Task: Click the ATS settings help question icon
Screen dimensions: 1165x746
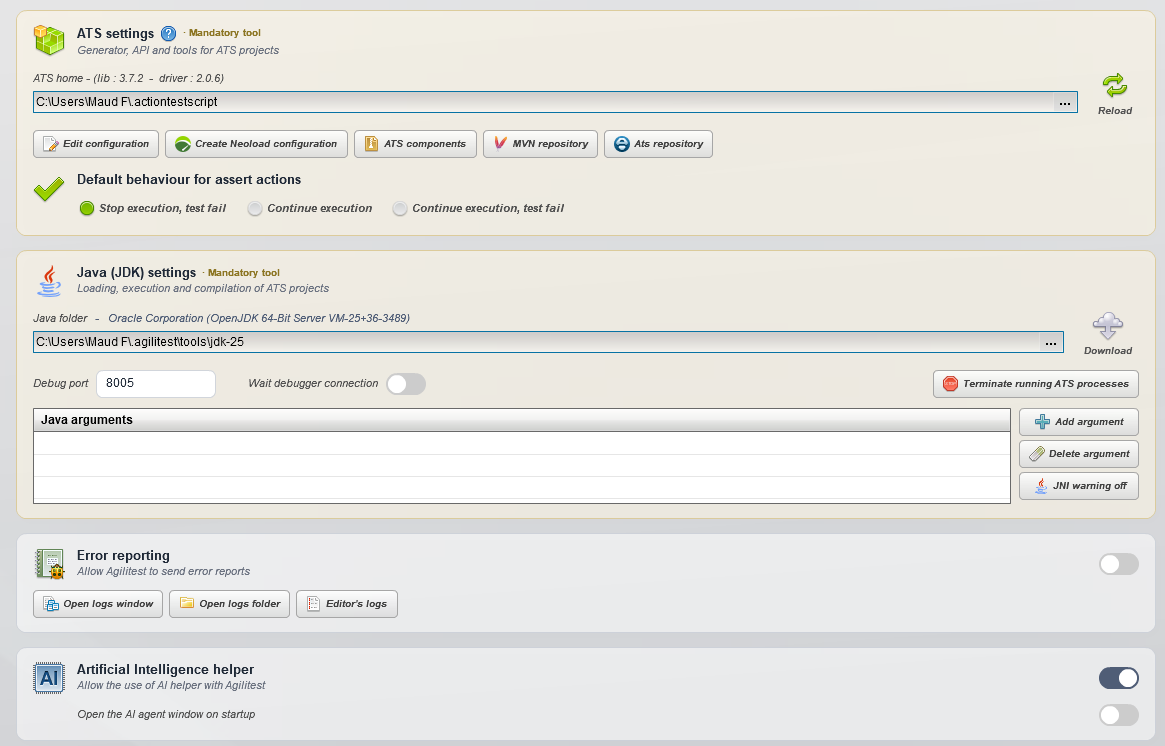Action: point(169,33)
